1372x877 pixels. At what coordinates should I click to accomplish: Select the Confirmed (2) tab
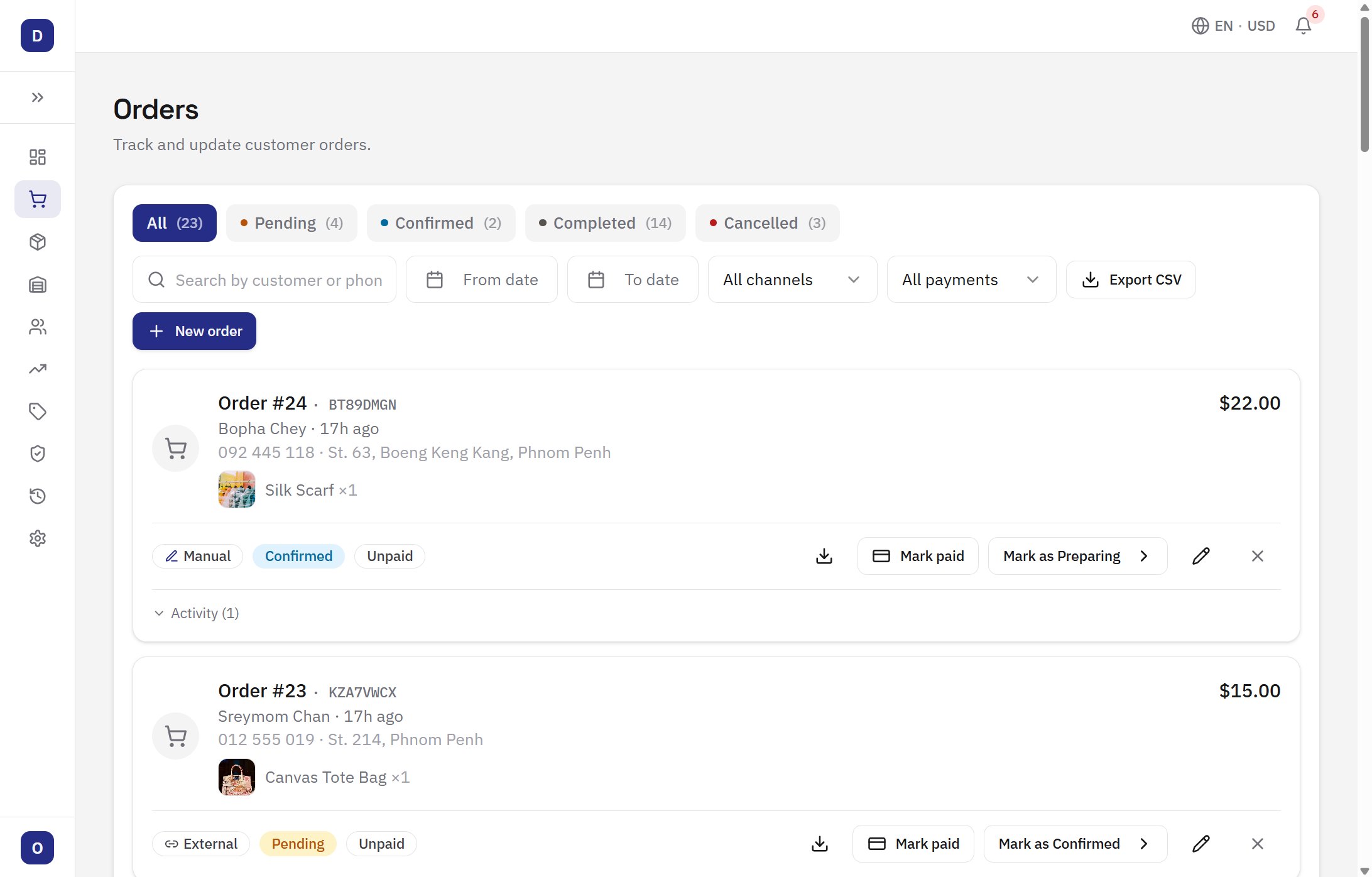click(x=441, y=223)
